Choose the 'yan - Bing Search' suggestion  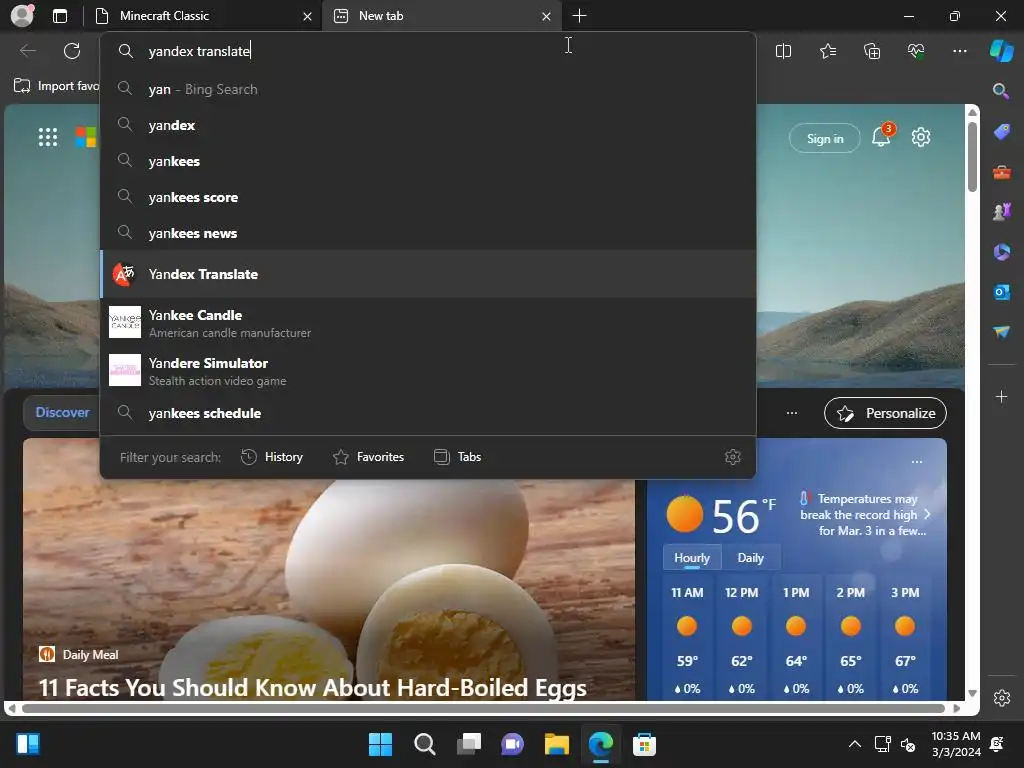428,89
